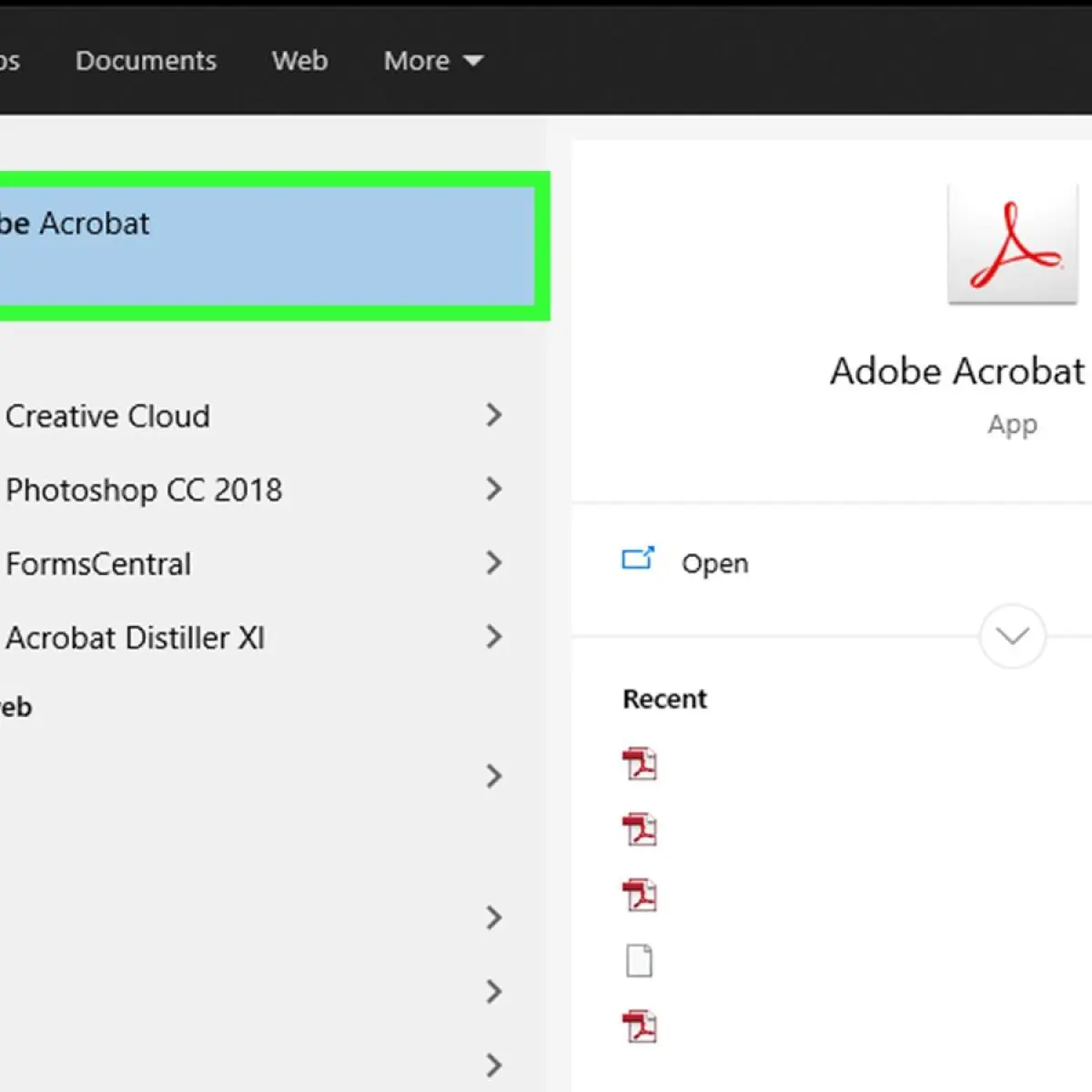
Task: Click the Adobe Acrobat title in details pane
Action: [957, 371]
